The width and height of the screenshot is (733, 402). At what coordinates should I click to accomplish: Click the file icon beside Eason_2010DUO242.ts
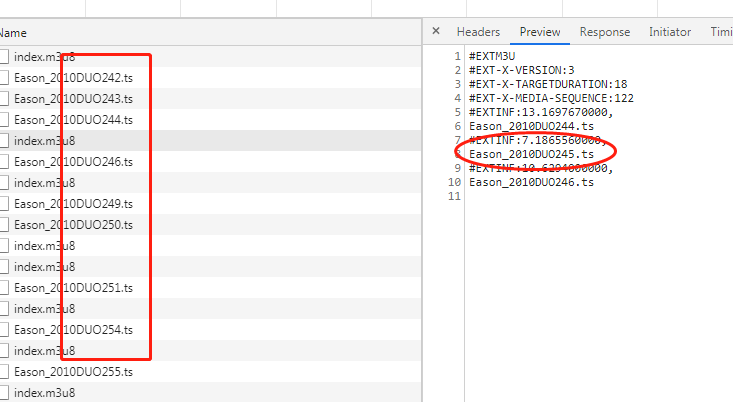pos(4,78)
